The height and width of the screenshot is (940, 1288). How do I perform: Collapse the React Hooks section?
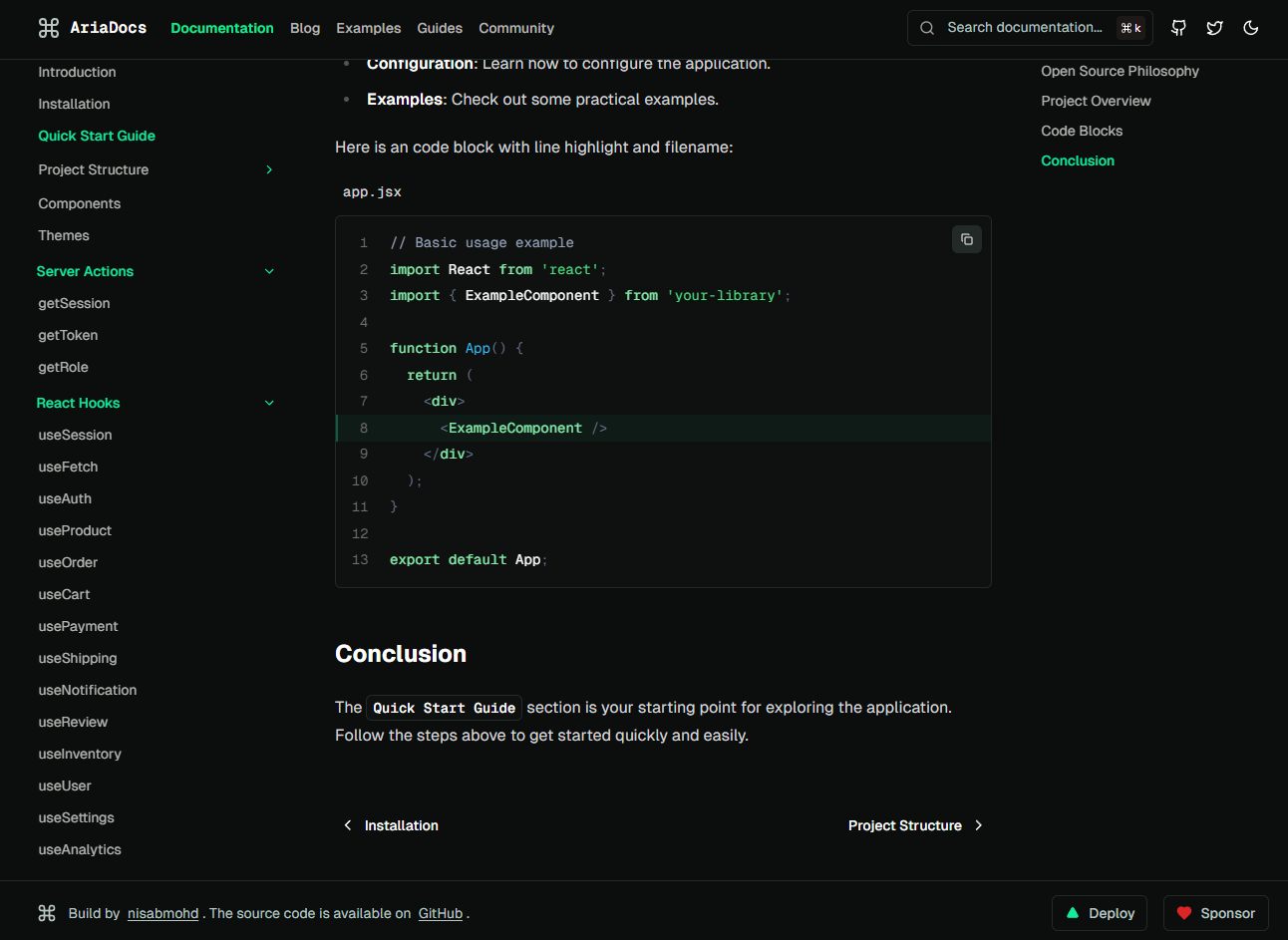pyautogui.click(x=269, y=403)
